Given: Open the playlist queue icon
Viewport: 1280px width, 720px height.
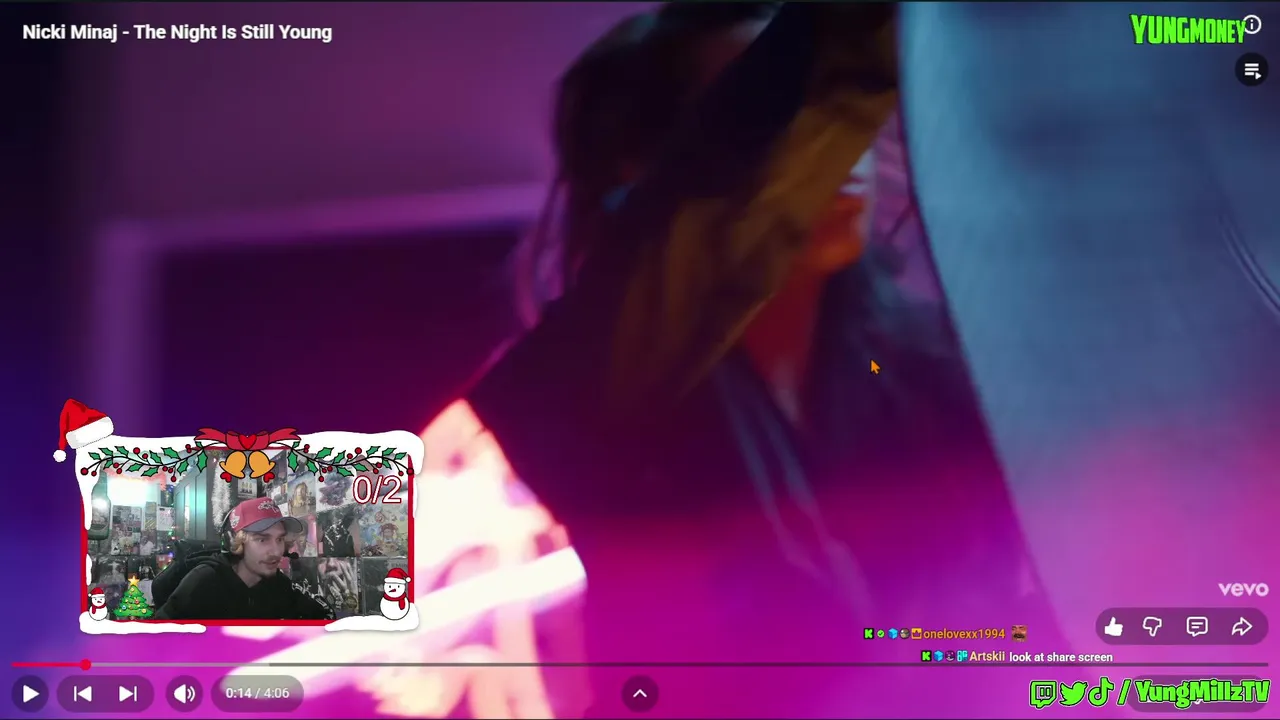Looking at the screenshot, I should 1252,70.
